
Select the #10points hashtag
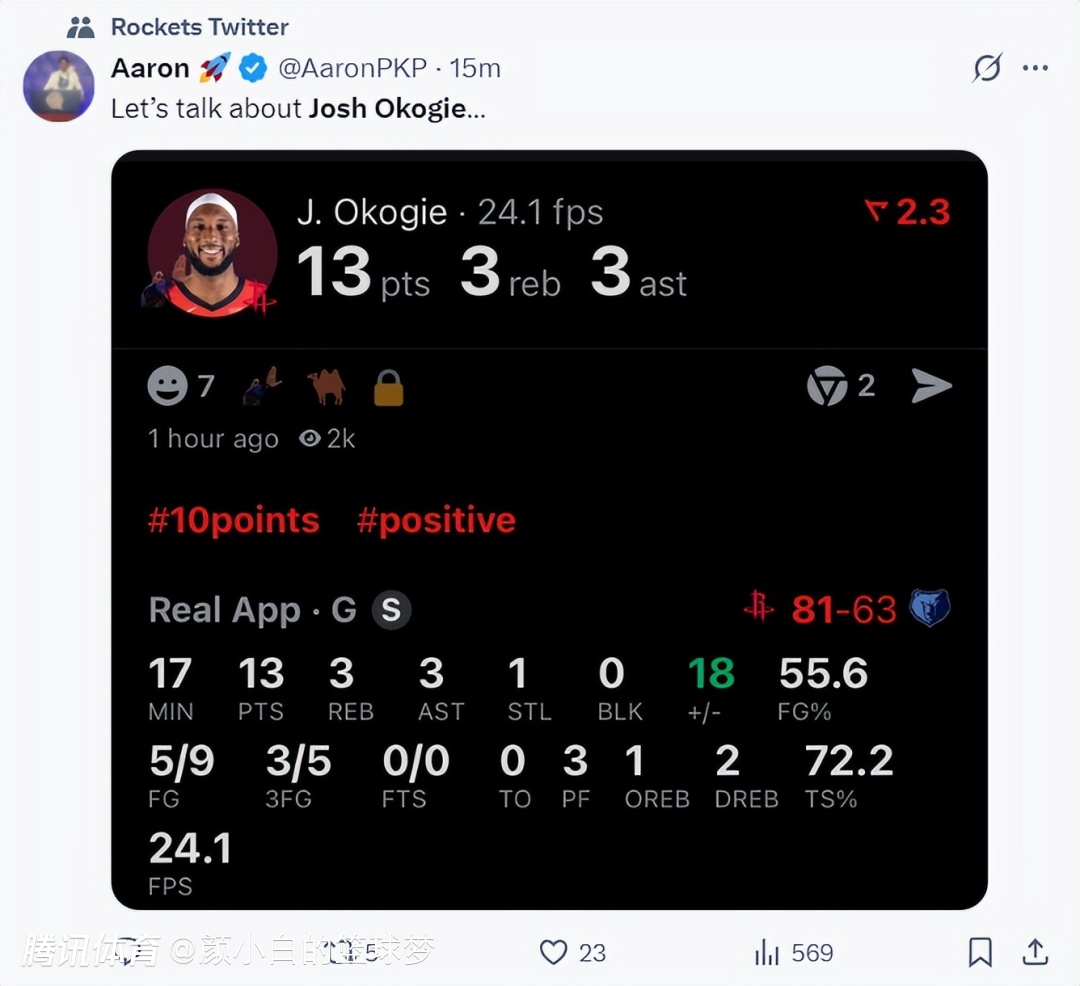[x=234, y=520]
